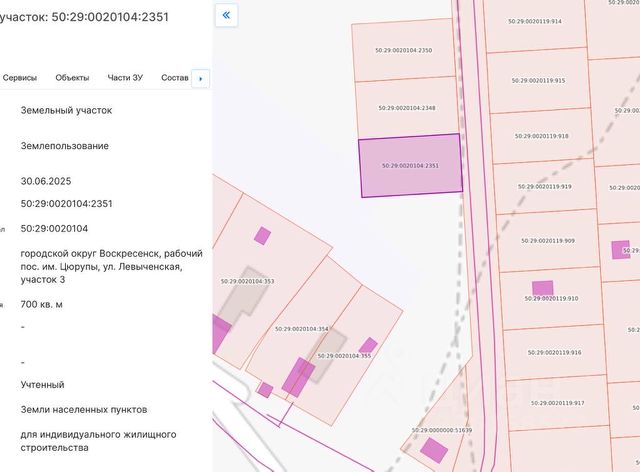Click the purple building in parcel 50:29:0020119:910
The height and width of the screenshot is (472, 640).
click(x=542, y=287)
